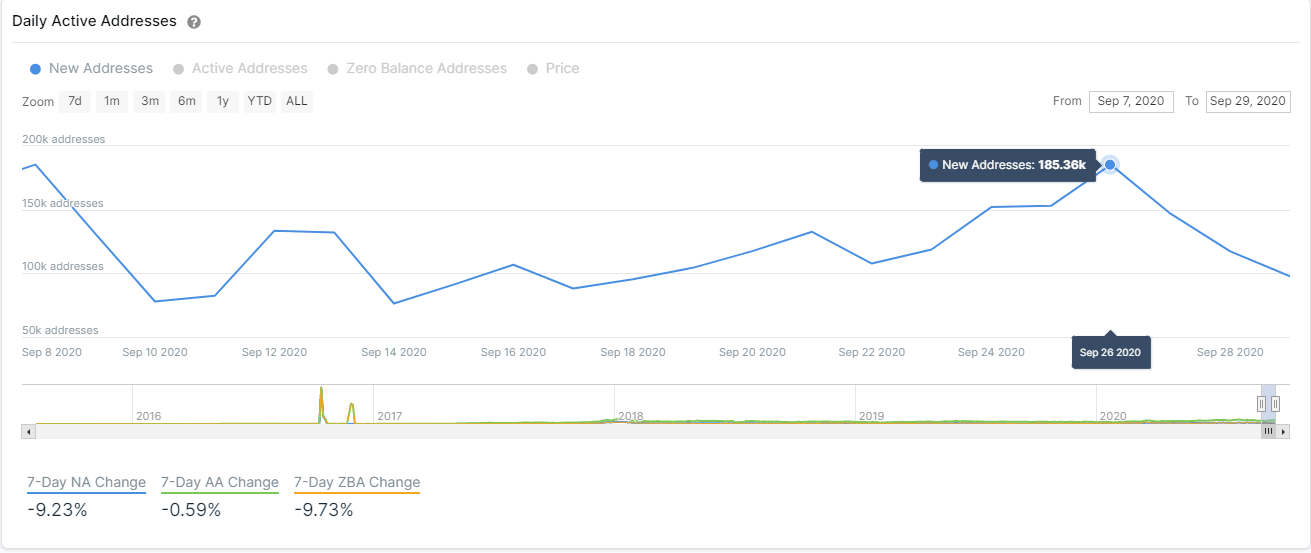Click the navigator scroll left arrow

tap(28, 432)
